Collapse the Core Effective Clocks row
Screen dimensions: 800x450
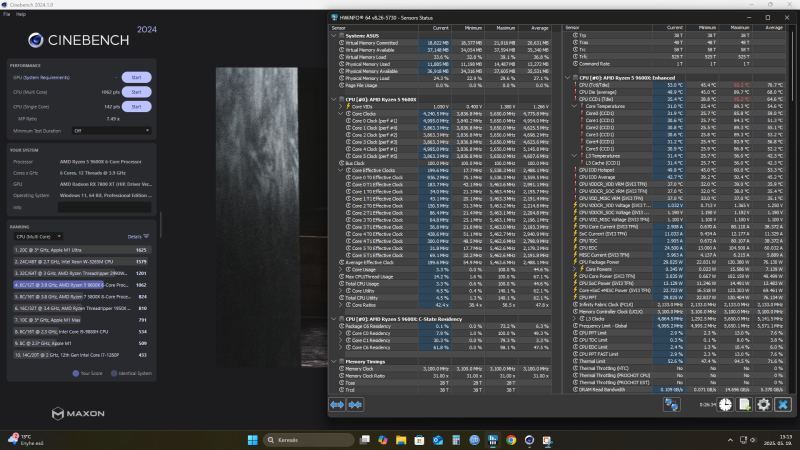340,170
